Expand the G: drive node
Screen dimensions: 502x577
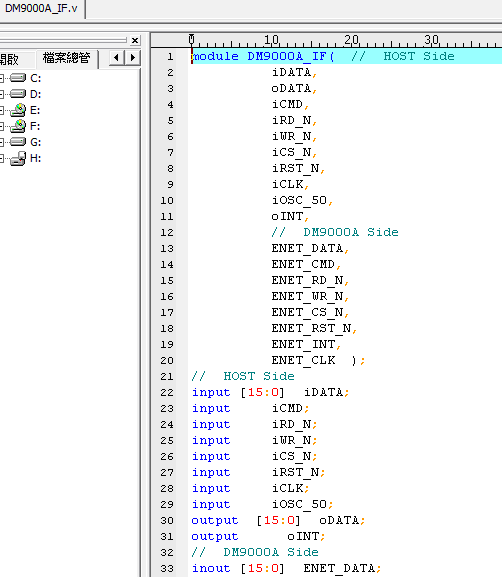[x=1, y=142]
